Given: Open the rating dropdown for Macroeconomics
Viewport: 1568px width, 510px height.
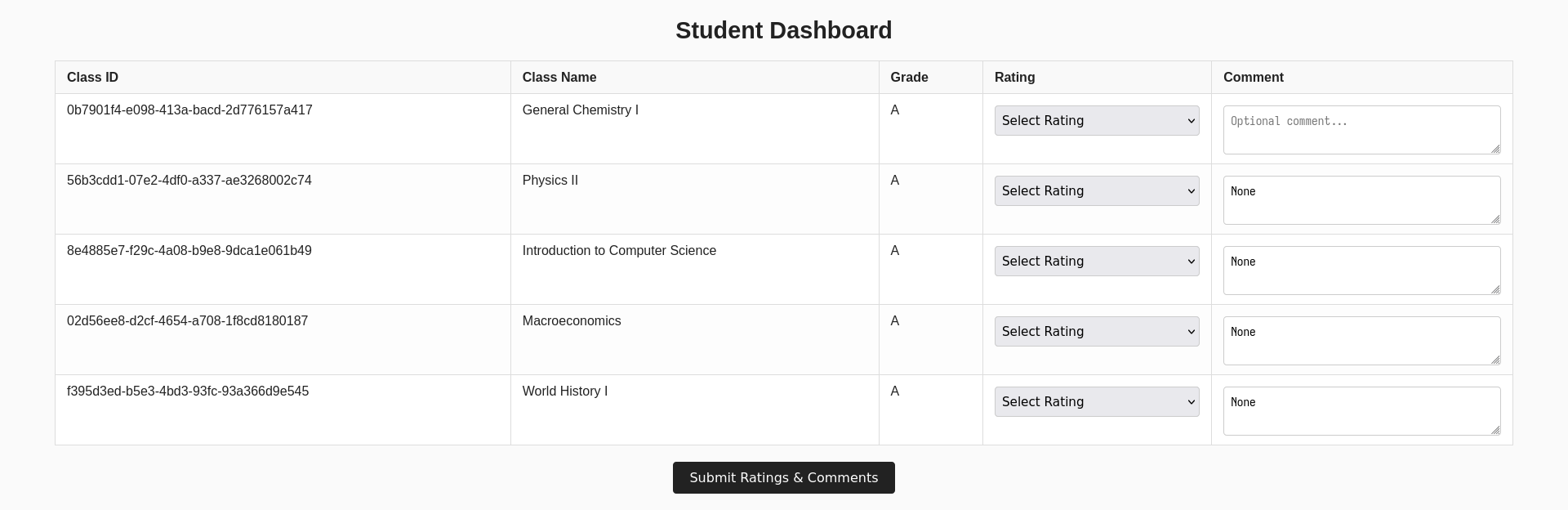Looking at the screenshot, I should point(1097,331).
